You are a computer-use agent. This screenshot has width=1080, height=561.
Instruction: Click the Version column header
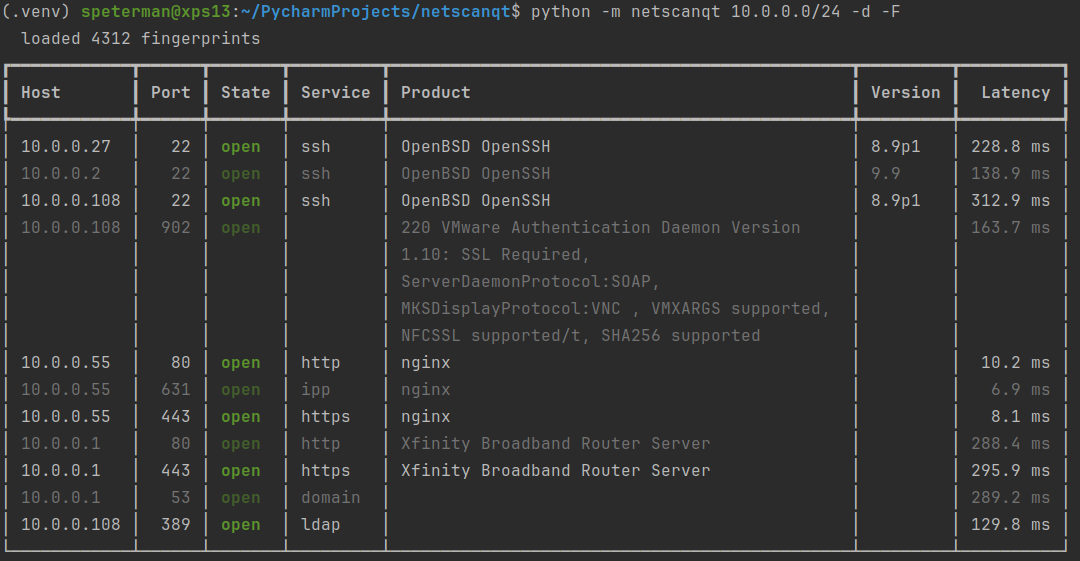coord(905,92)
